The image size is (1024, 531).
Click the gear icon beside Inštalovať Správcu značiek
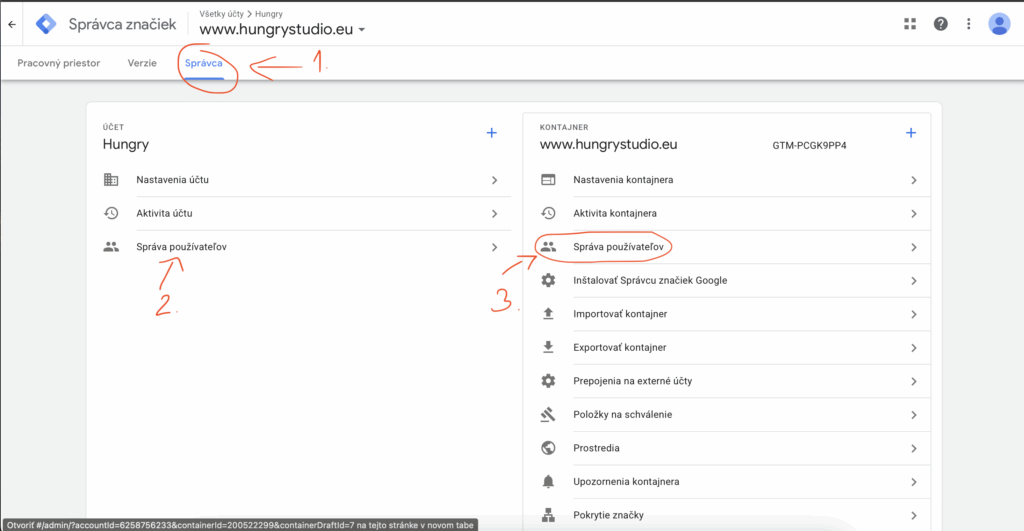549,280
